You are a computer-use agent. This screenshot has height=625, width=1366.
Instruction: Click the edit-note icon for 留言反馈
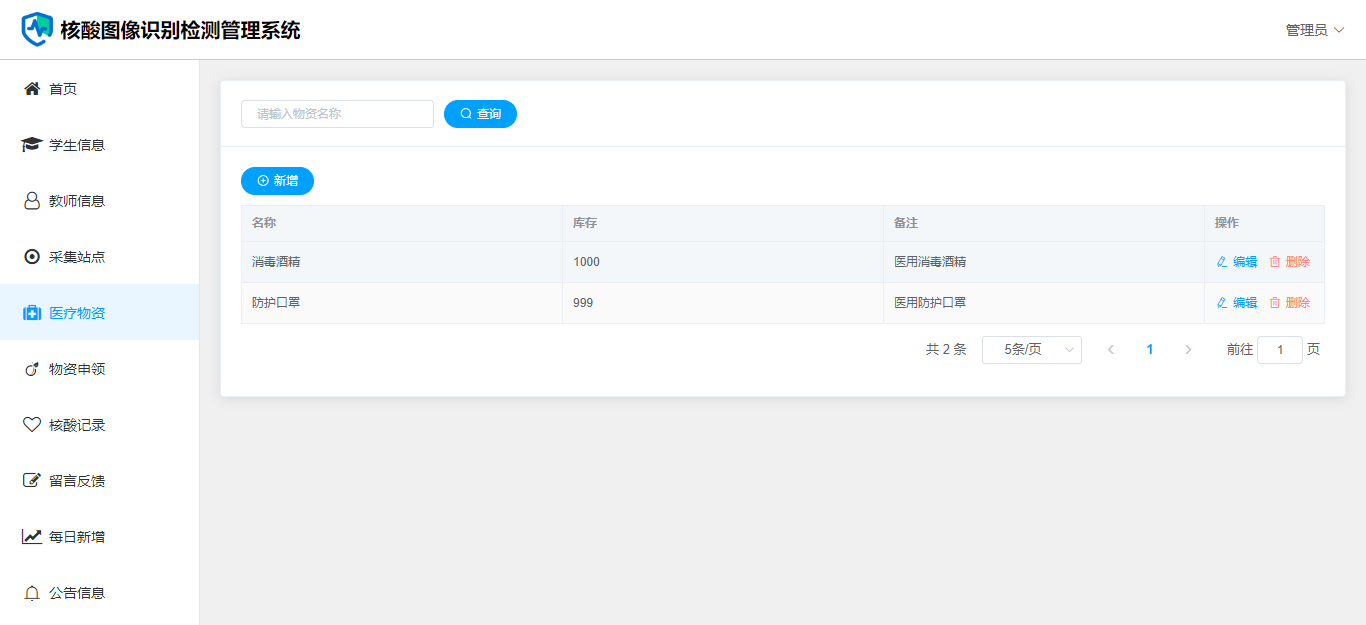pos(32,481)
